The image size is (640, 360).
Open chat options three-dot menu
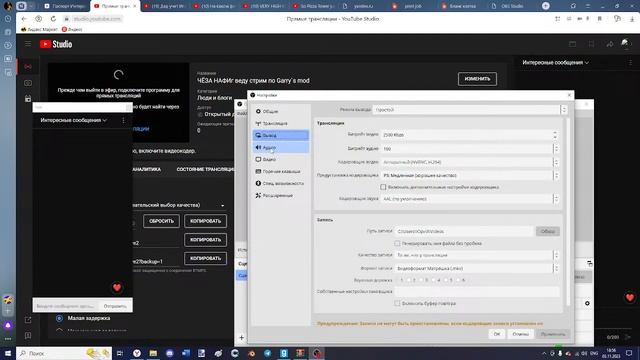coord(123,120)
